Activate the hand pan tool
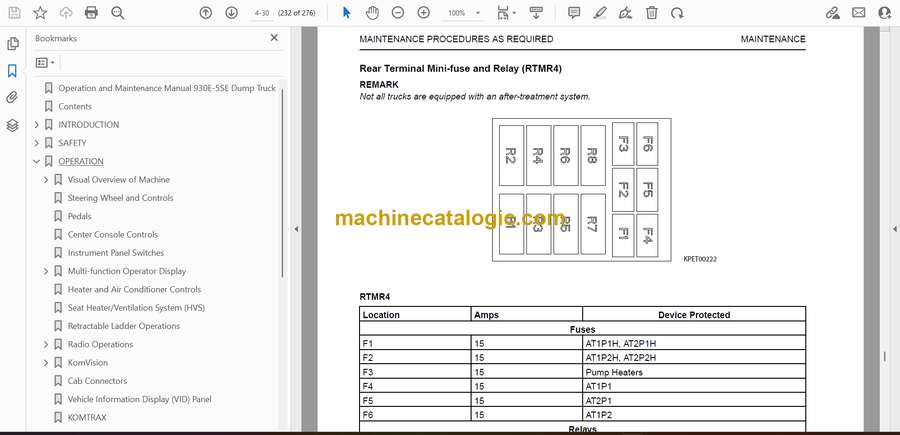Screen dimensions: 900x435 point(373,13)
